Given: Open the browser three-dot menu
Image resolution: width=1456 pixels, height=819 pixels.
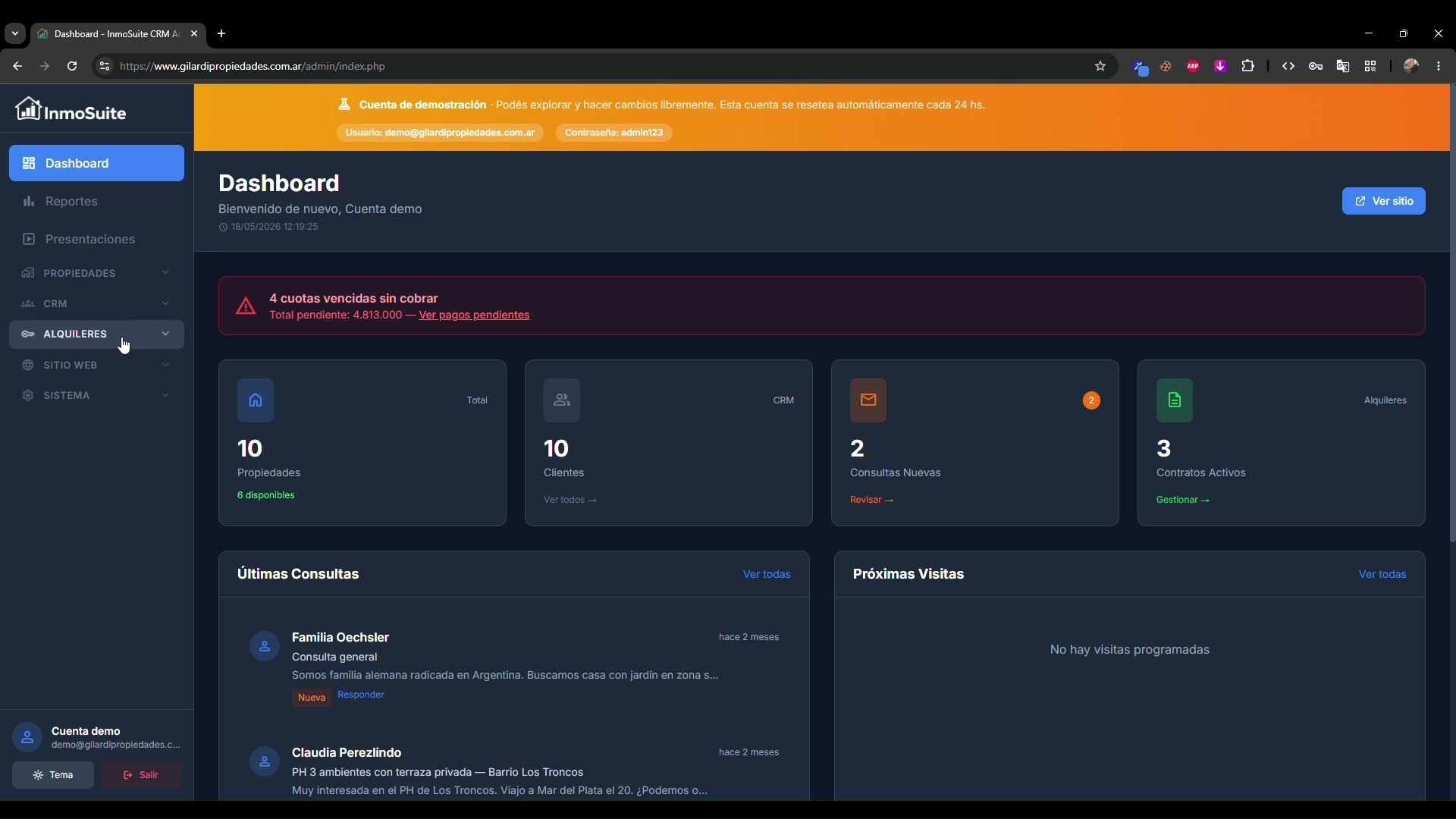Looking at the screenshot, I should 1439,66.
